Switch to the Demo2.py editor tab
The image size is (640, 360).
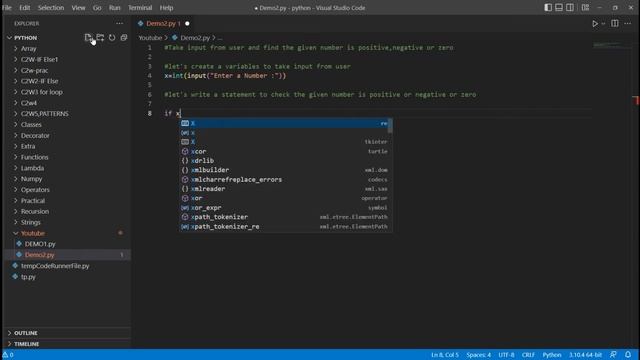[x=163, y=24]
